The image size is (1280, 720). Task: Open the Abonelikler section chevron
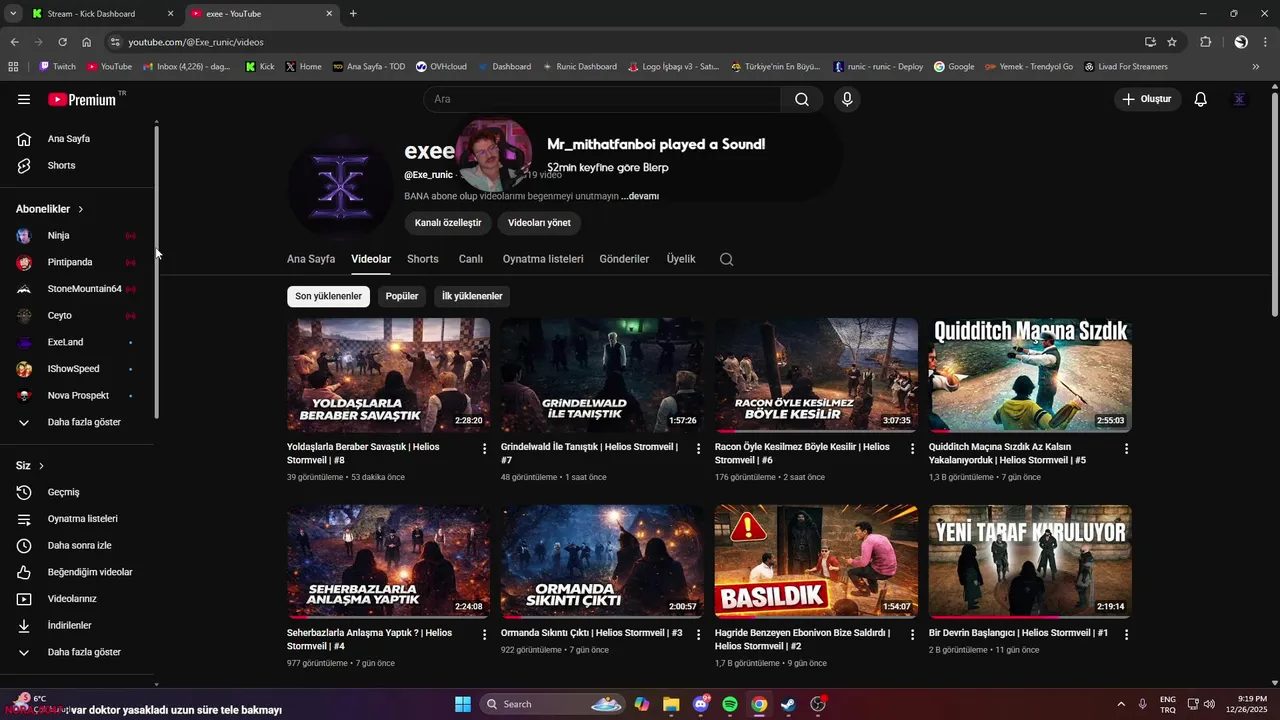(81, 209)
